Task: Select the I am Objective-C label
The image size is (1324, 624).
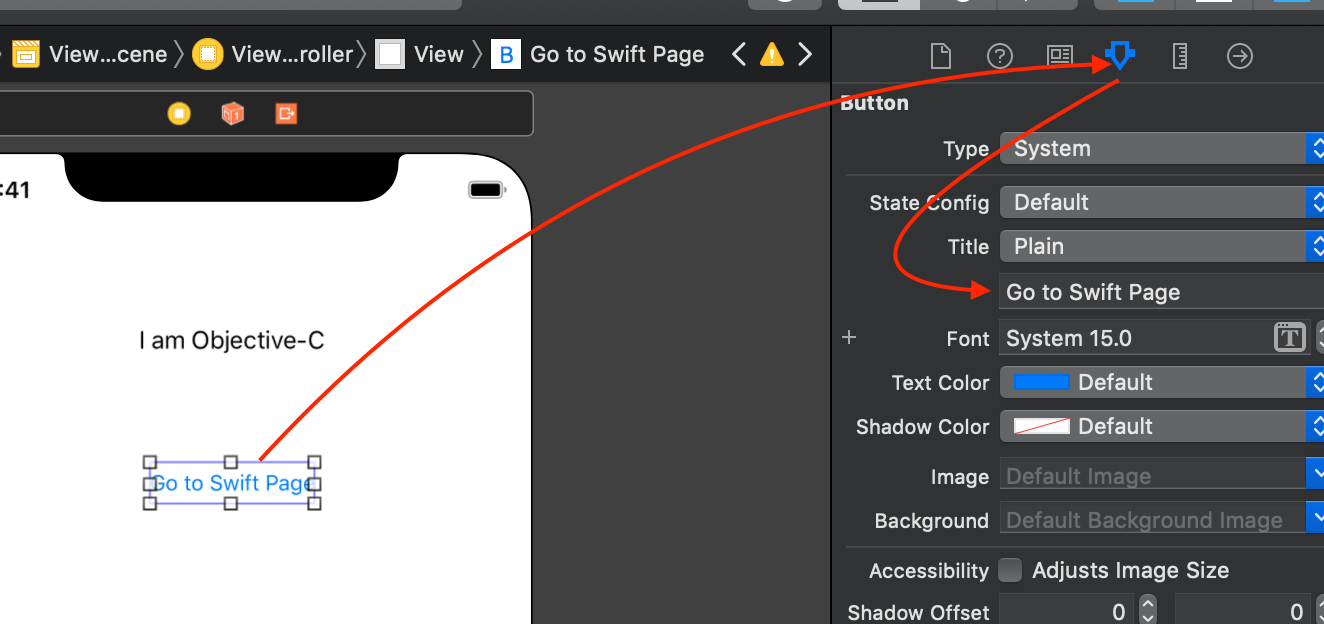Action: click(232, 340)
